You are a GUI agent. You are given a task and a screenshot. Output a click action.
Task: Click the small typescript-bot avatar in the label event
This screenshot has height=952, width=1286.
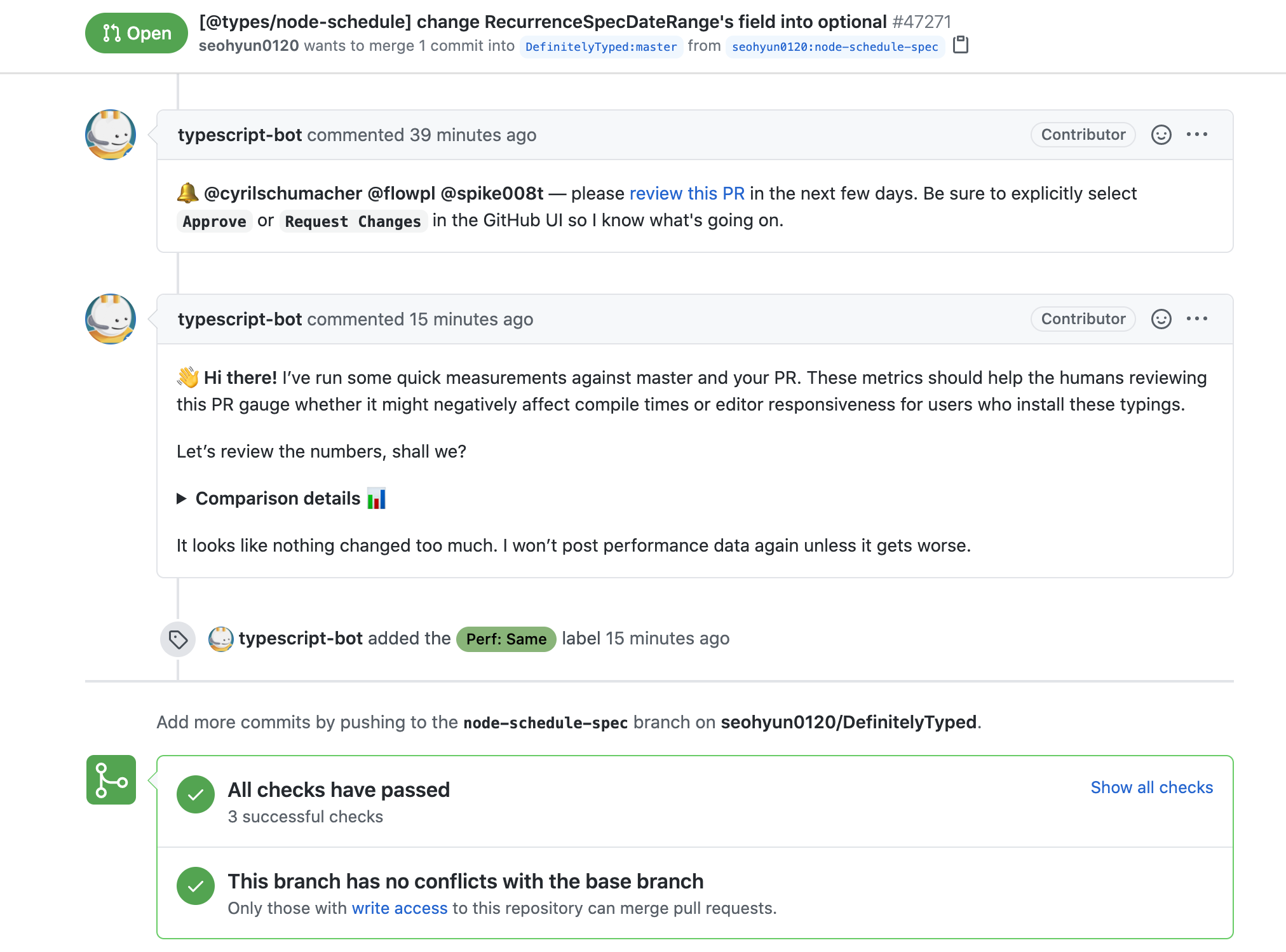[x=221, y=639]
